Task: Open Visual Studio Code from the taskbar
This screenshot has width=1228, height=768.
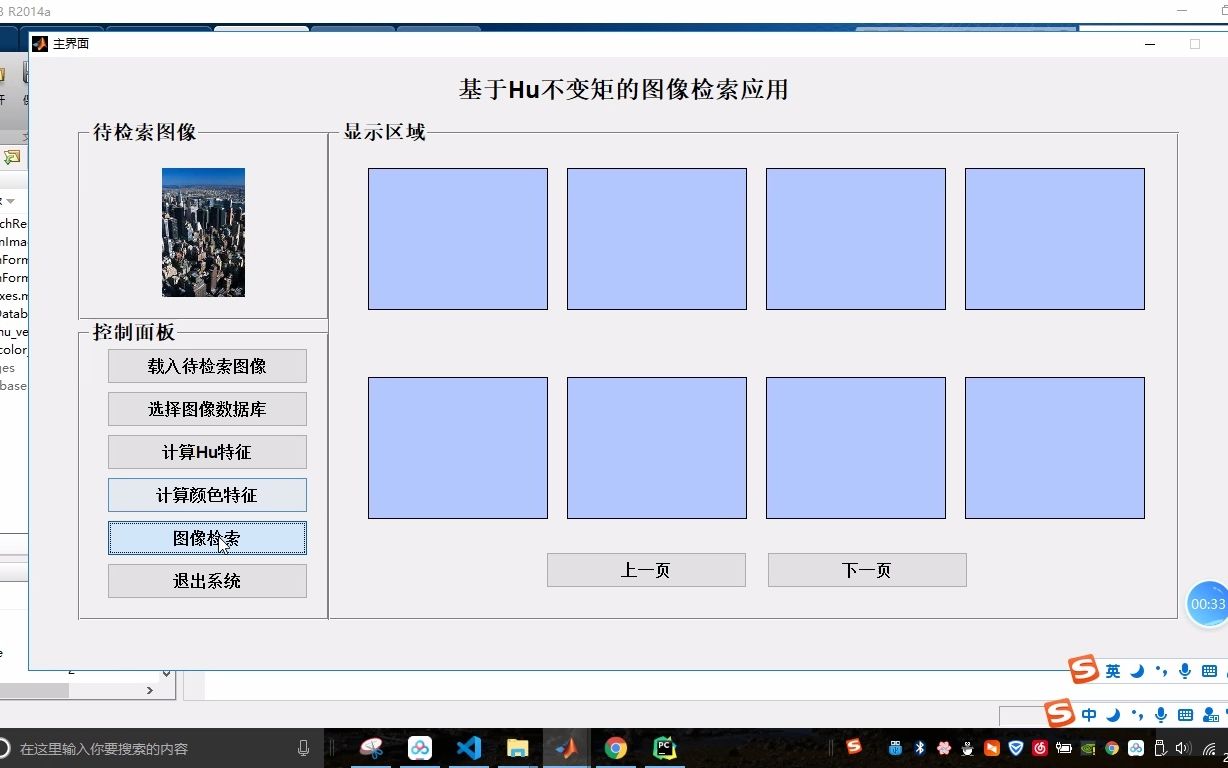Action: click(469, 748)
